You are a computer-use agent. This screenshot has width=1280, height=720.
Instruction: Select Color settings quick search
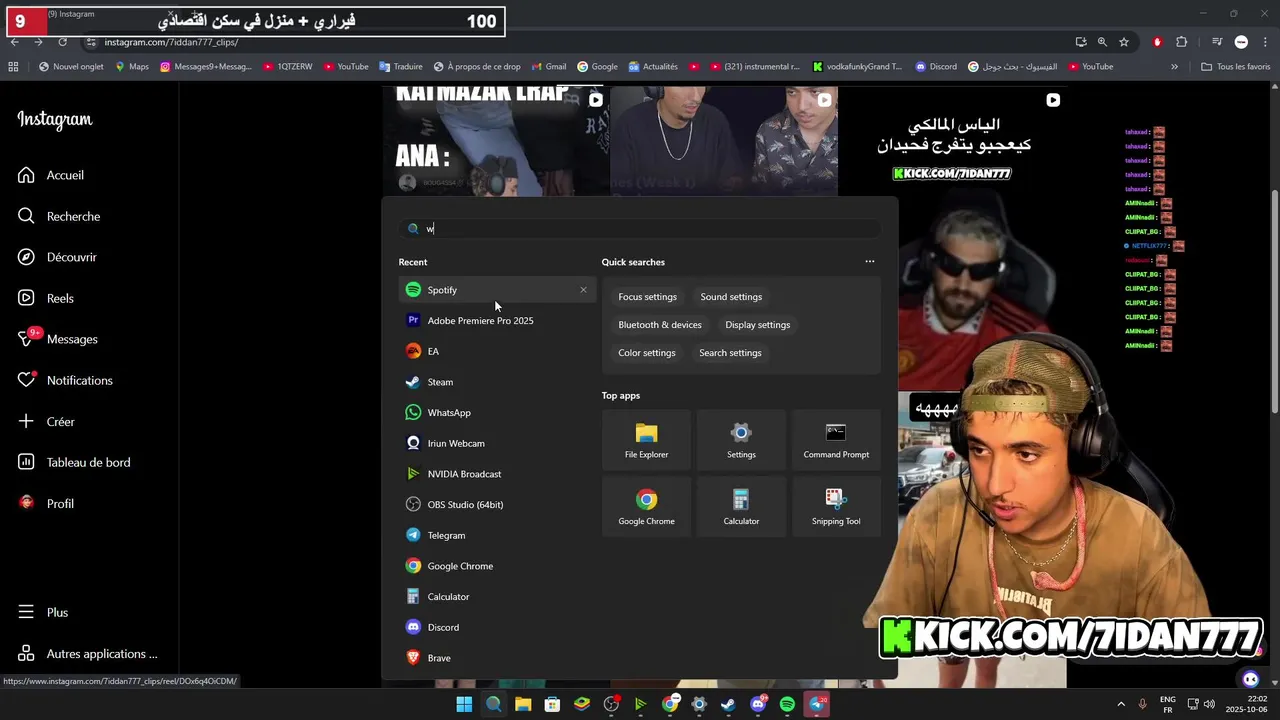tap(646, 353)
